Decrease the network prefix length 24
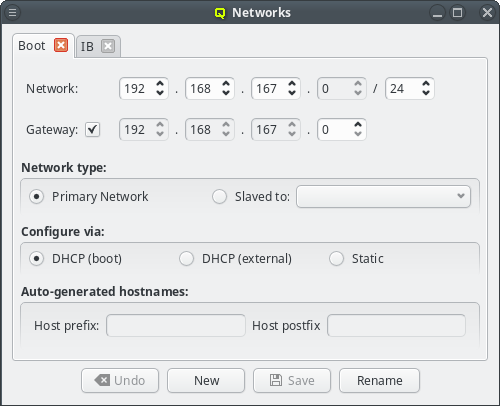Image resolution: width=500 pixels, height=406 pixels. point(426,93)
